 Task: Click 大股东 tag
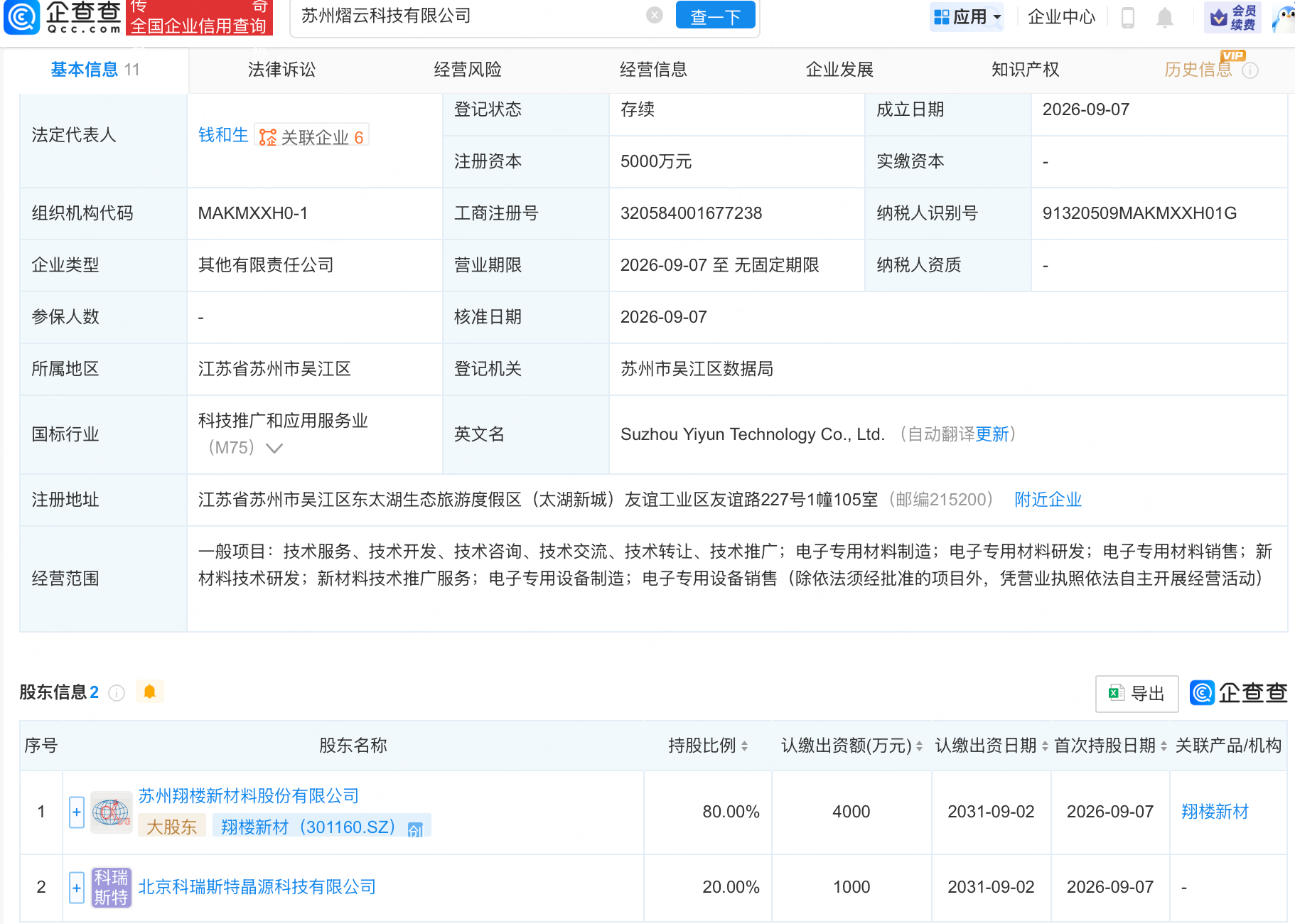click(171, 827)
